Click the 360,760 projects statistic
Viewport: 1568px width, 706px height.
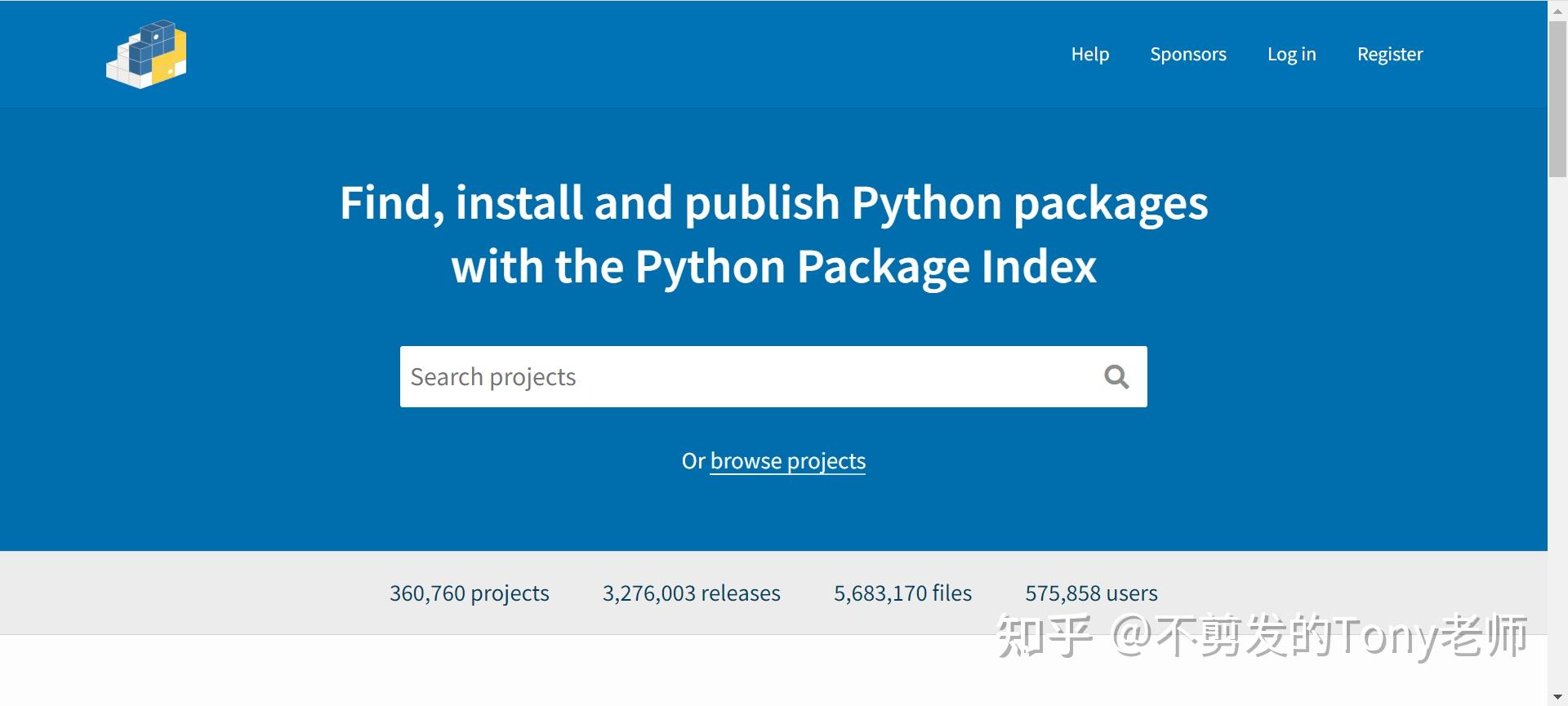point(469,593)
